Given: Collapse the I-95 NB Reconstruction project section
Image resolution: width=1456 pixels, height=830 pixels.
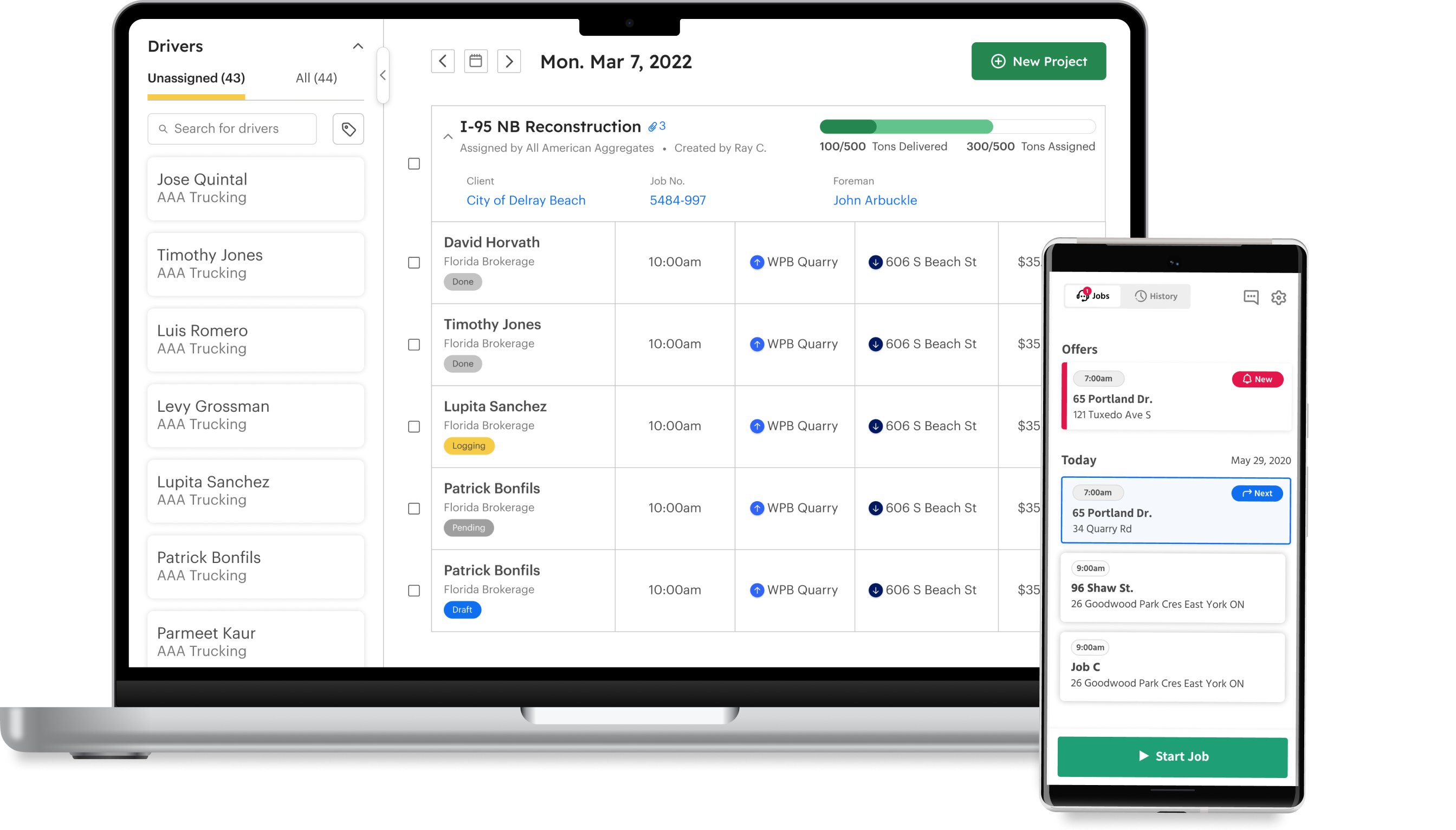Looking at the screenshot, I should 448,137.
